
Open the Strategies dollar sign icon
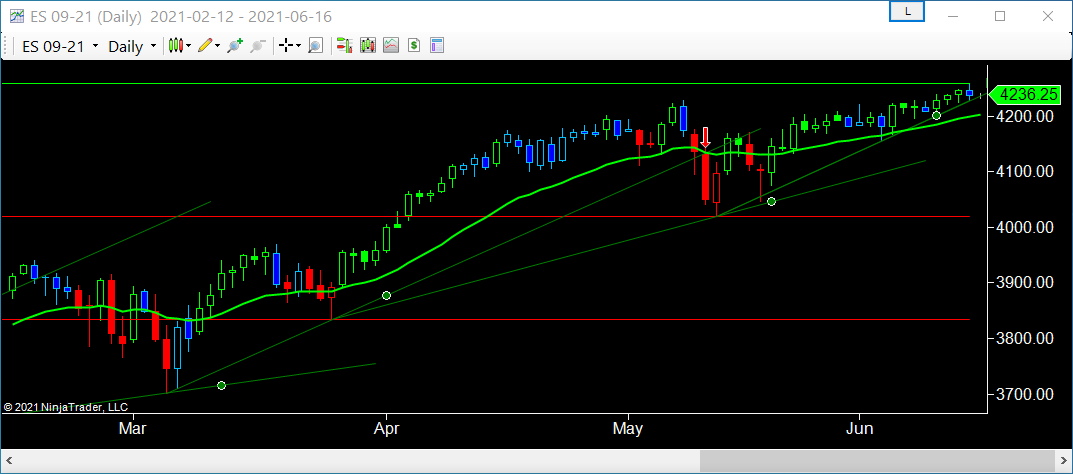pos(413,46)
